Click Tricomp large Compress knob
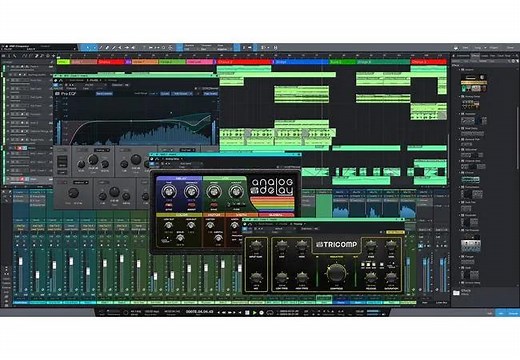Viewport: 520px width, 360px height. [336, 273]
